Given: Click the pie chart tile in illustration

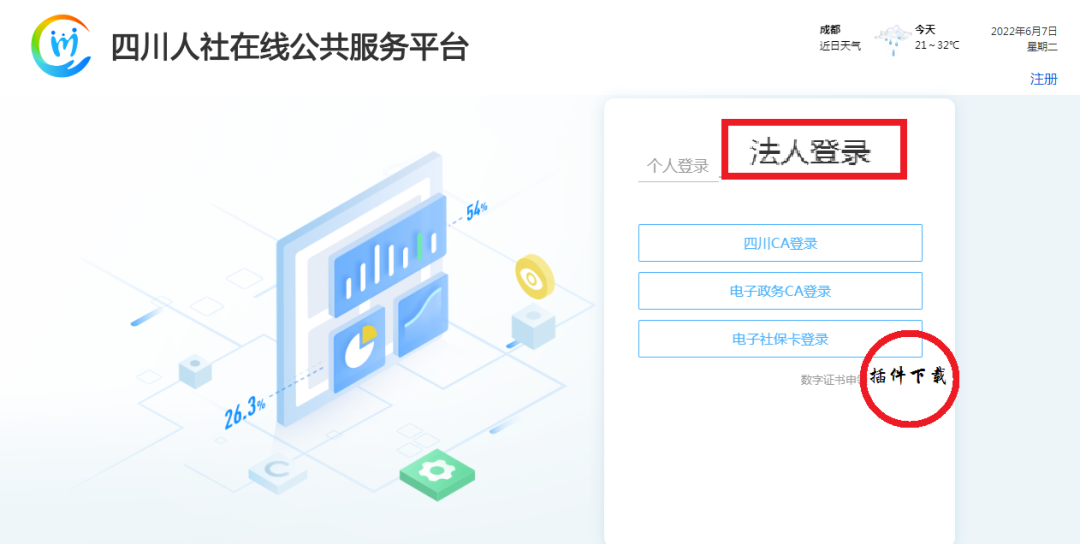Looking at the screenshot, I should [359, 357].
